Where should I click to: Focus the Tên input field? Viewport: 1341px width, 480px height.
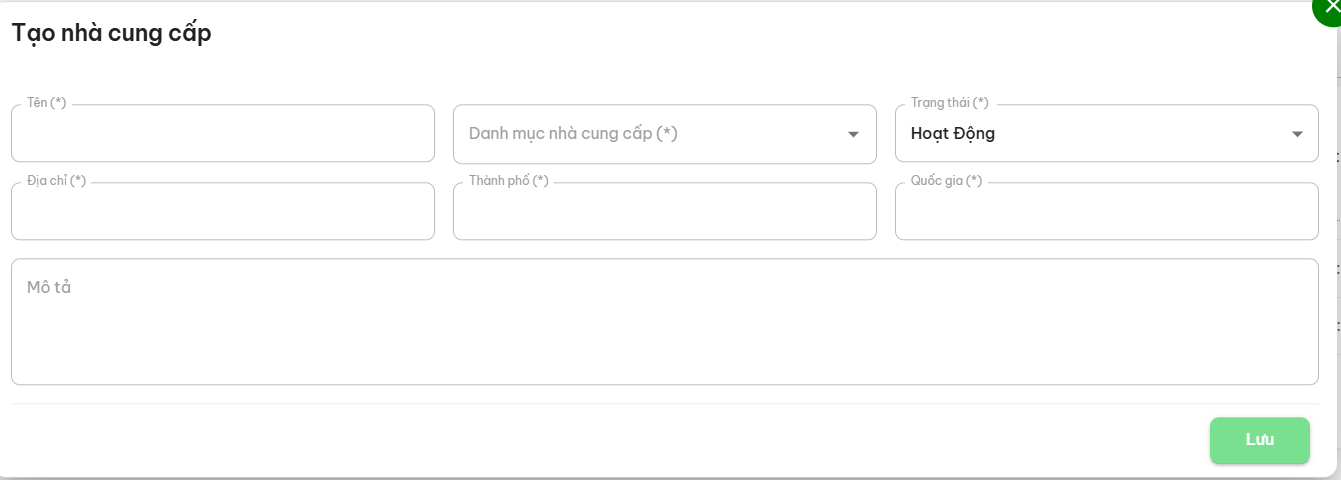tap(222, 136)
